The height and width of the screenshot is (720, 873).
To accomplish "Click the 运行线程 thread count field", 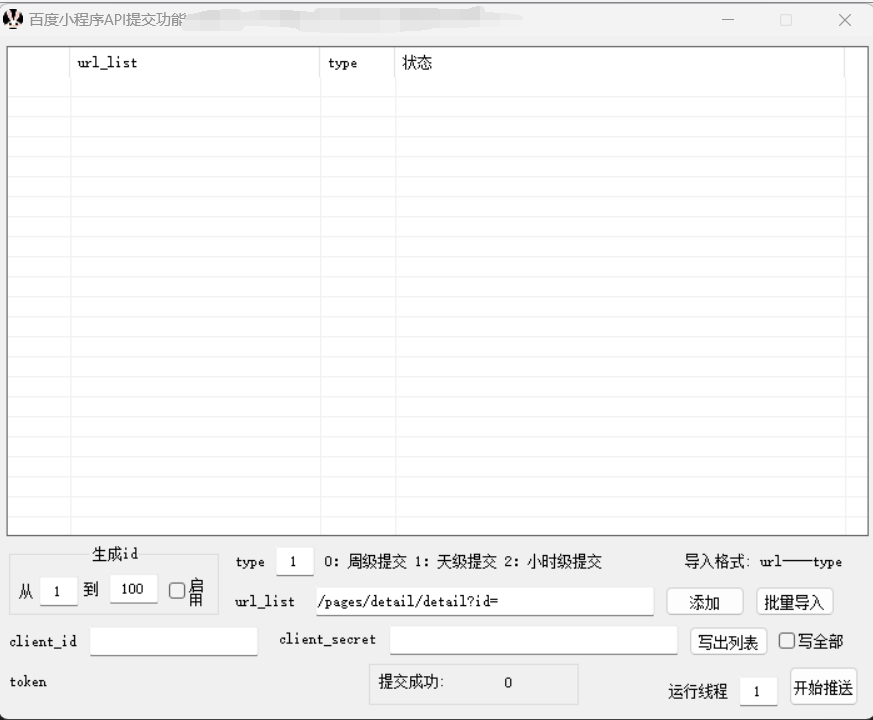I will (x=758, y=691).
